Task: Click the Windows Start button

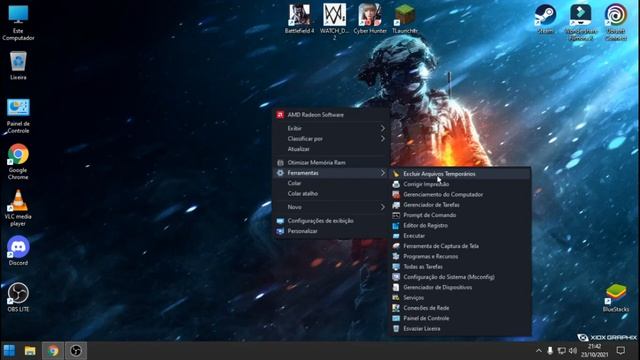Action: click(x=9, y=351)
